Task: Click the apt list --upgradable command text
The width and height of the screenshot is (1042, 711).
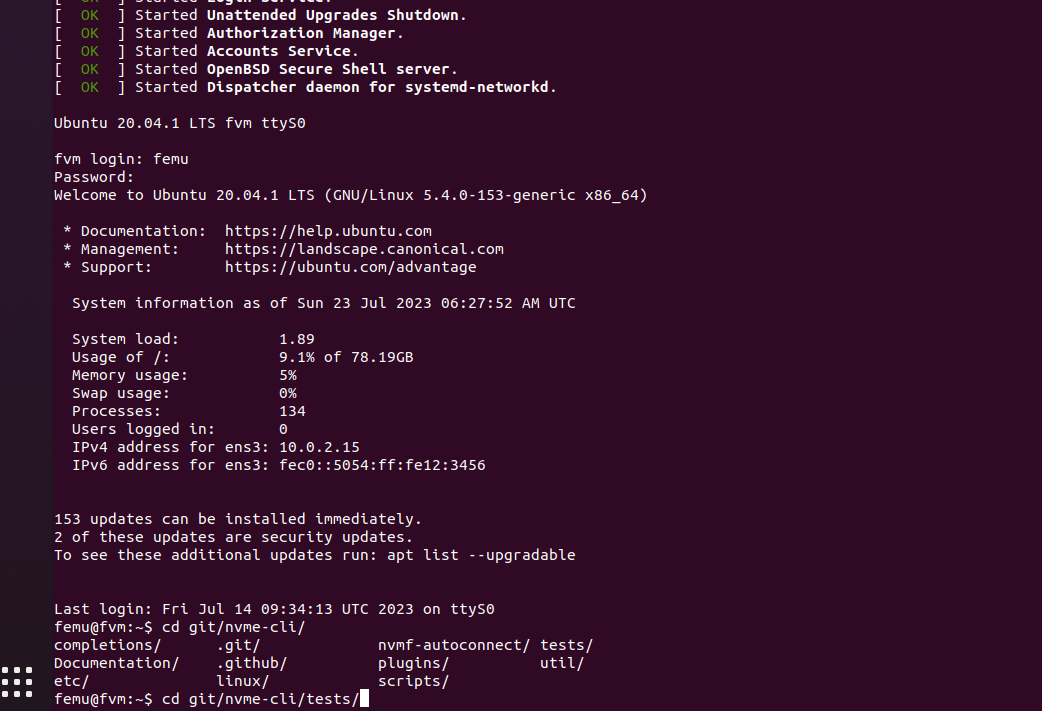Action: [481, 555]
